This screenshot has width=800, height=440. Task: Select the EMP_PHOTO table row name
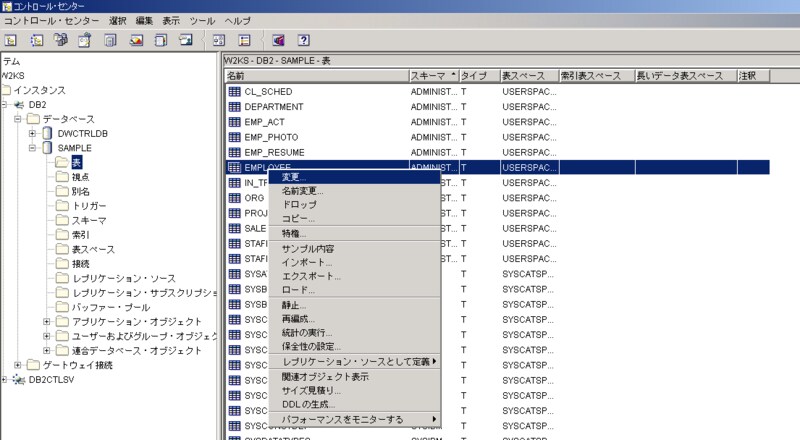pos(271,137)
